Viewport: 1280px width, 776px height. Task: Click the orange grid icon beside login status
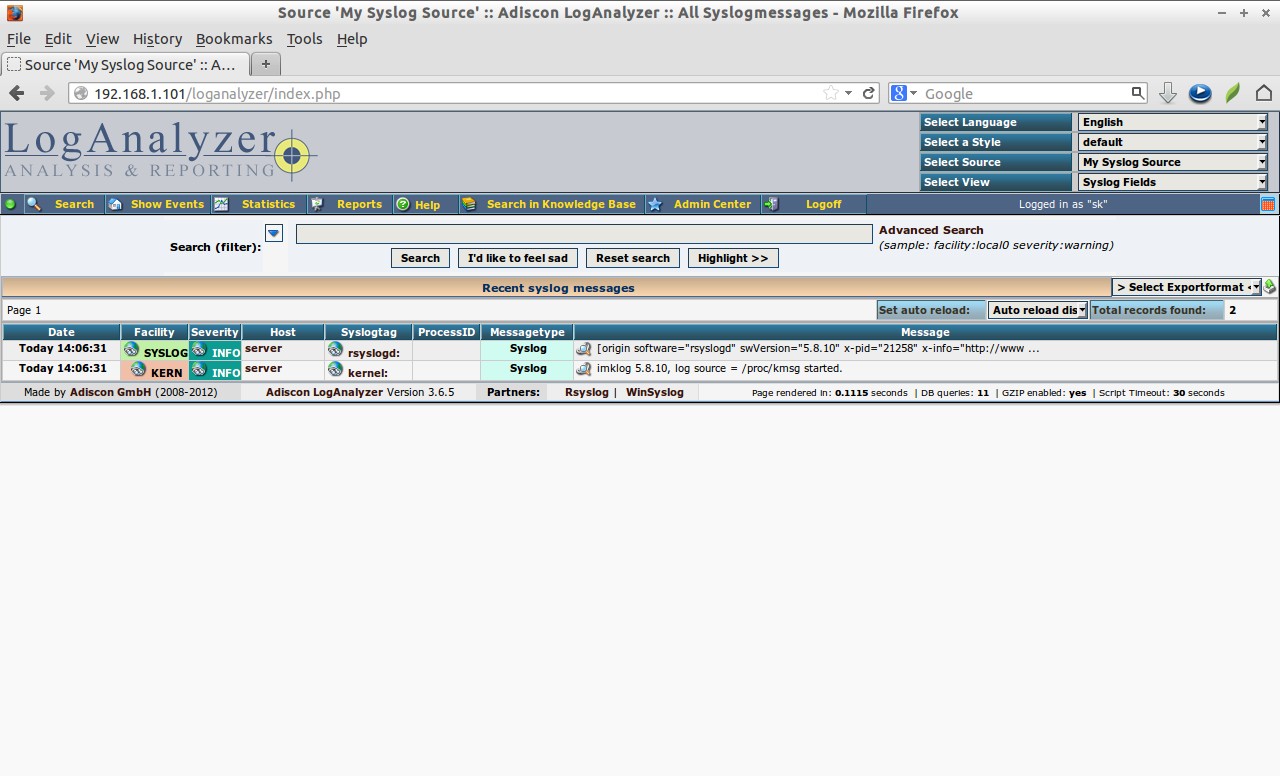(x=1268, y=204)
